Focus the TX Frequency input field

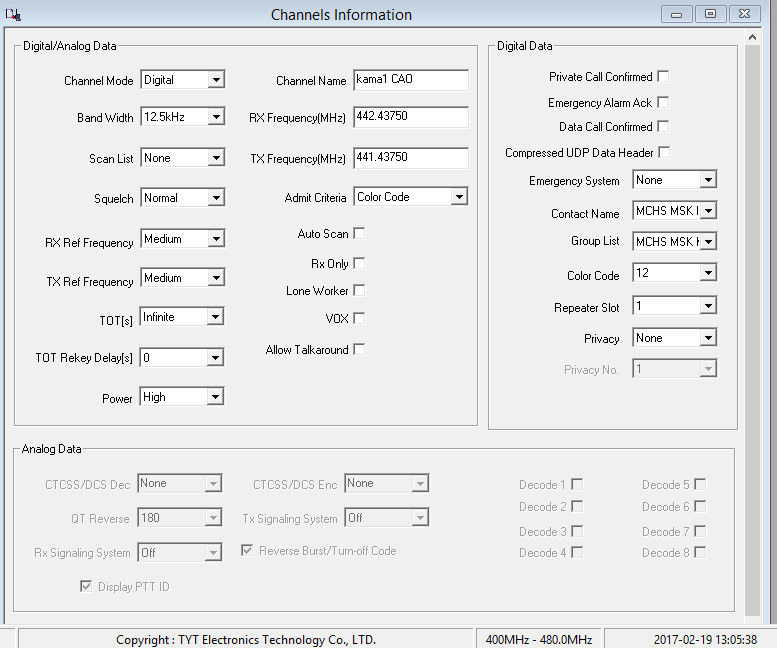coord(410,158)
